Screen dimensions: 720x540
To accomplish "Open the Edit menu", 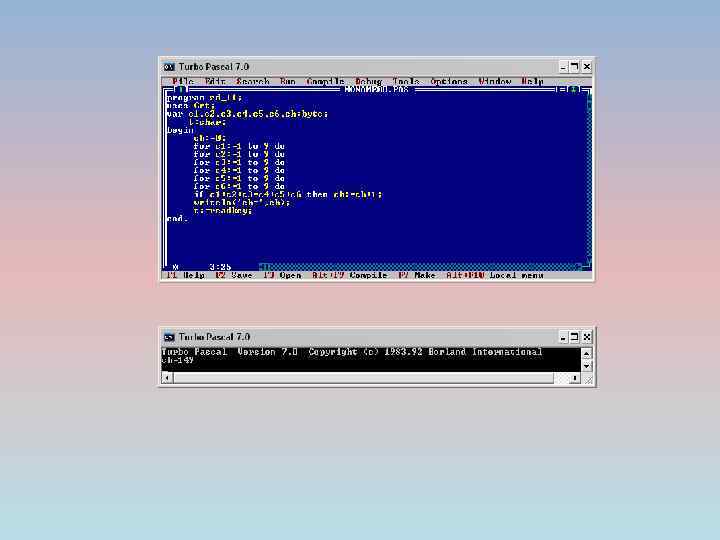I will tap(215, 81).
